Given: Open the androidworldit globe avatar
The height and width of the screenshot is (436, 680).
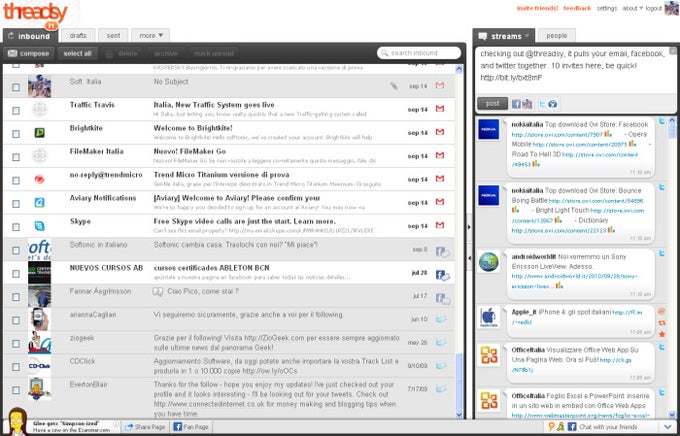Looking at the screenshot, I should [489, 262].
